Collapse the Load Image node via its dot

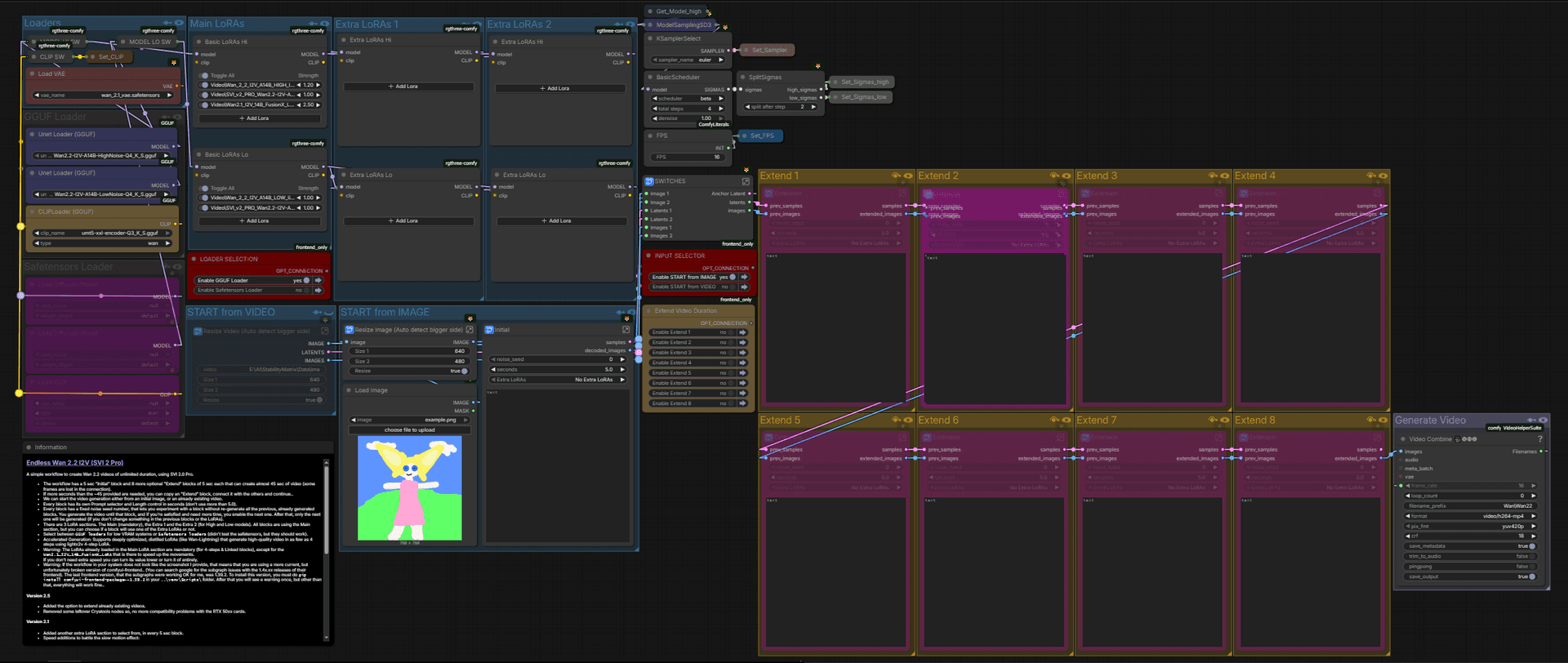348,390
